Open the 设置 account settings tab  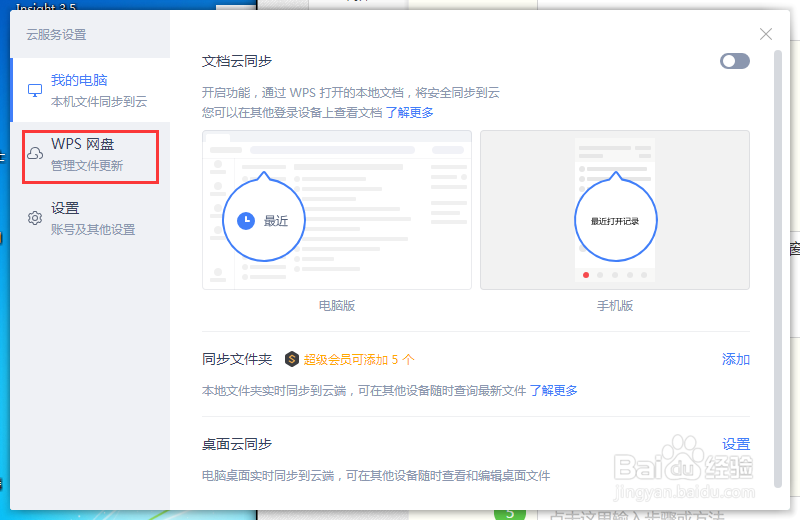point(90,218)
